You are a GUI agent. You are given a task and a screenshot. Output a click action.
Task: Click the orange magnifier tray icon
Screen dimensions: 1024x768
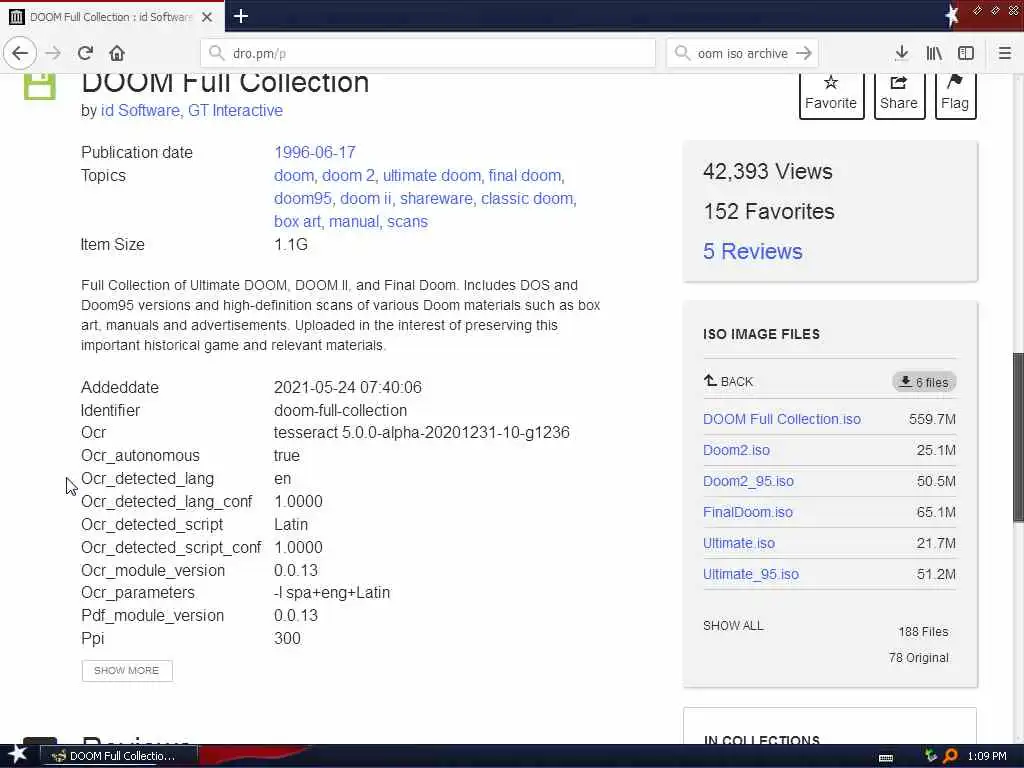click(x=950, y=756)
